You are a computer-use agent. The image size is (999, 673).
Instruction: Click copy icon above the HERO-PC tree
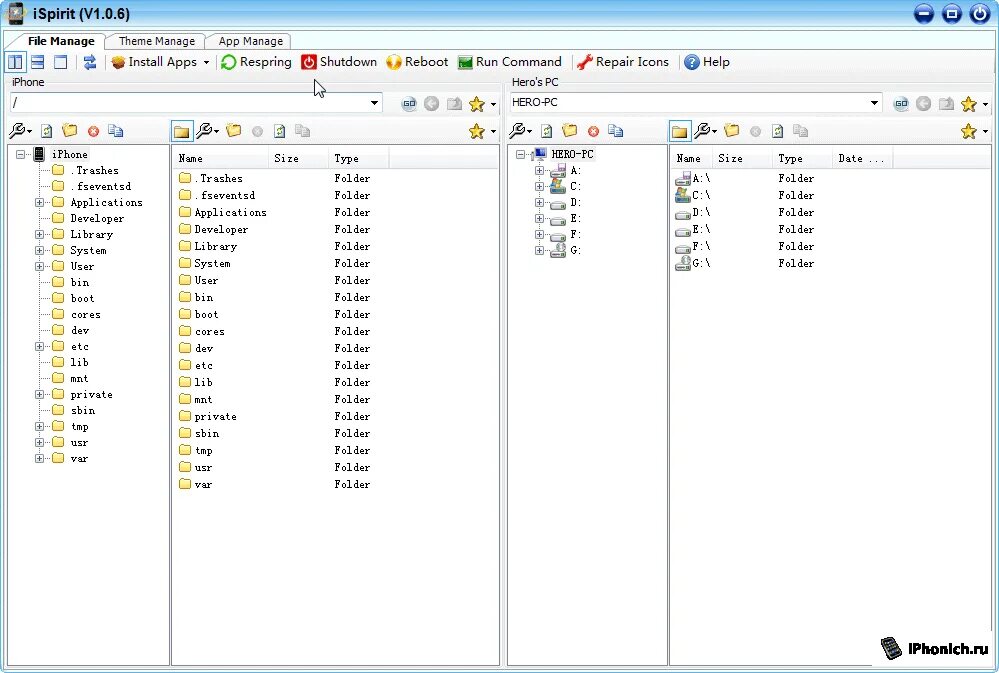tap(615, 131)
